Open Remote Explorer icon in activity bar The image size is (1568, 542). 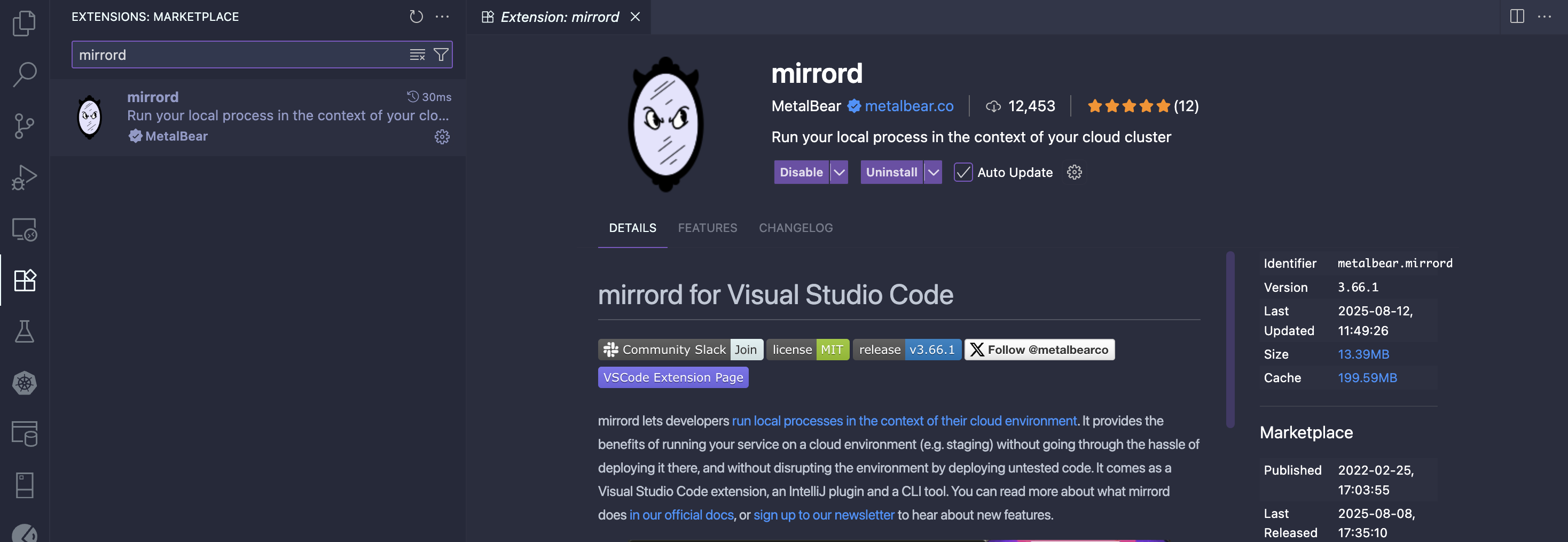point(25,230)
